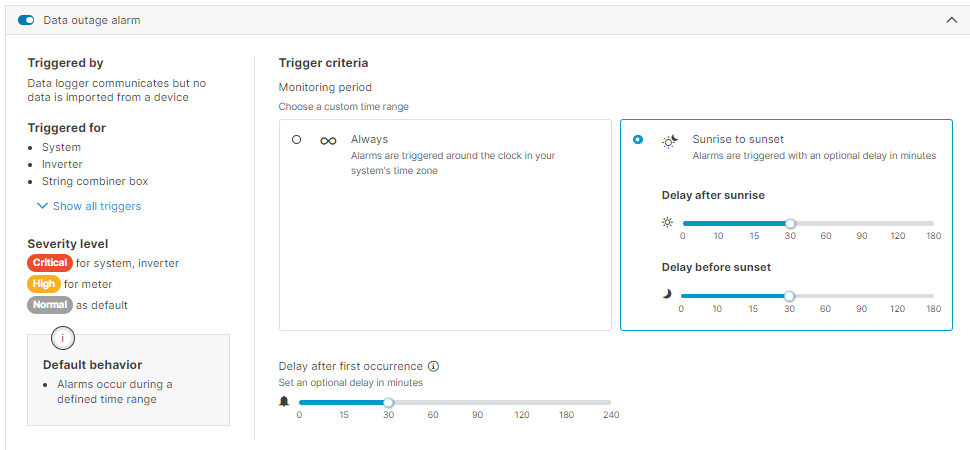The width and height of the screenshot is (970, 450).
Task: Click the Show all triggers link text
Action: [x=97, y=206]
